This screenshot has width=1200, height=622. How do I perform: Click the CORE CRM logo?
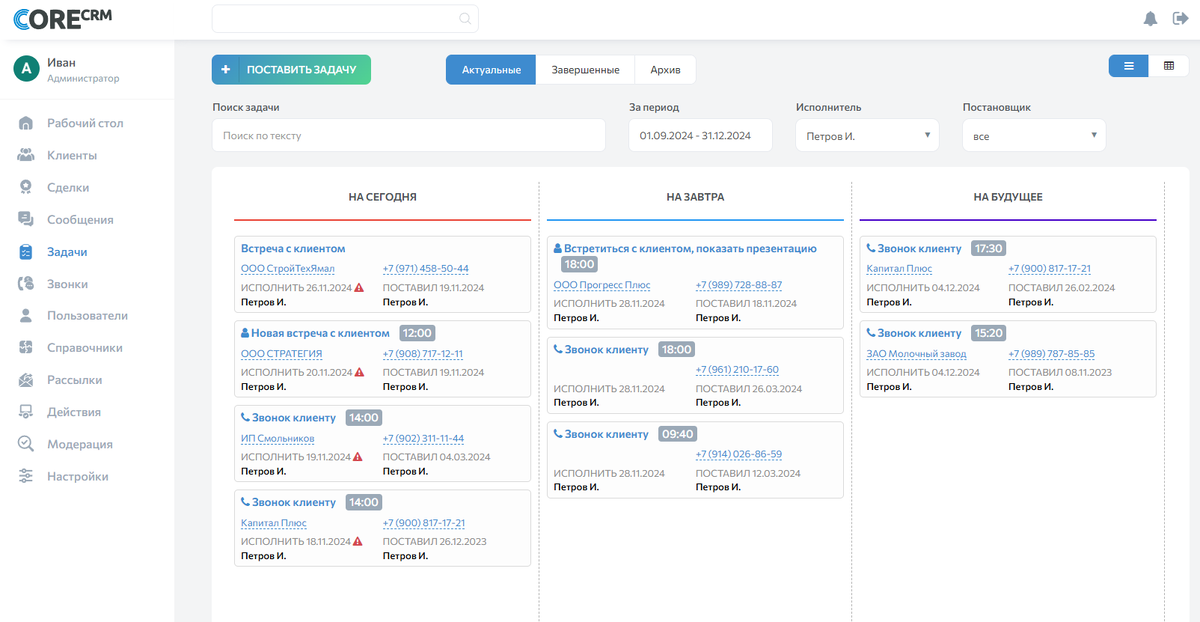click(x=63, y=19)
